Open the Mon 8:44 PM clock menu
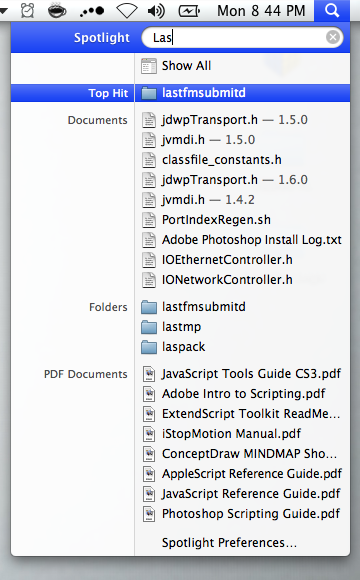The width and height of the screenshot is (360, 580). coord(261,11)
